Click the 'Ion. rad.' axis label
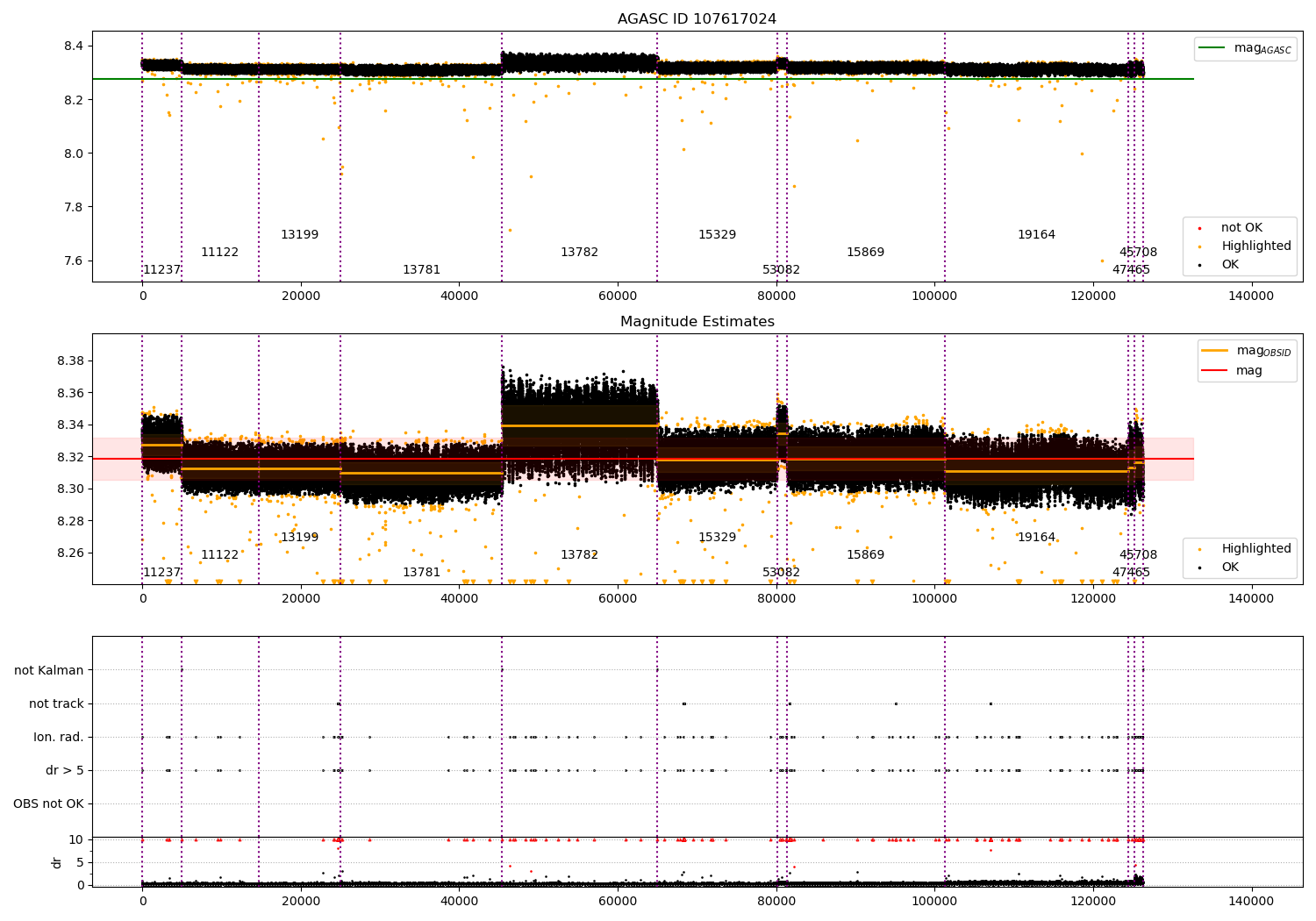This screenshot has width=1316, height=921. pyautogui.click(x=59, y=737)
